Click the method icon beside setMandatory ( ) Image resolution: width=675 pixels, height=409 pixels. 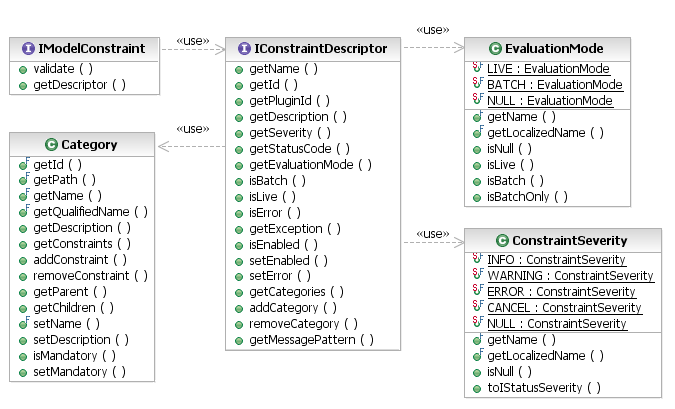click(23, 373)
